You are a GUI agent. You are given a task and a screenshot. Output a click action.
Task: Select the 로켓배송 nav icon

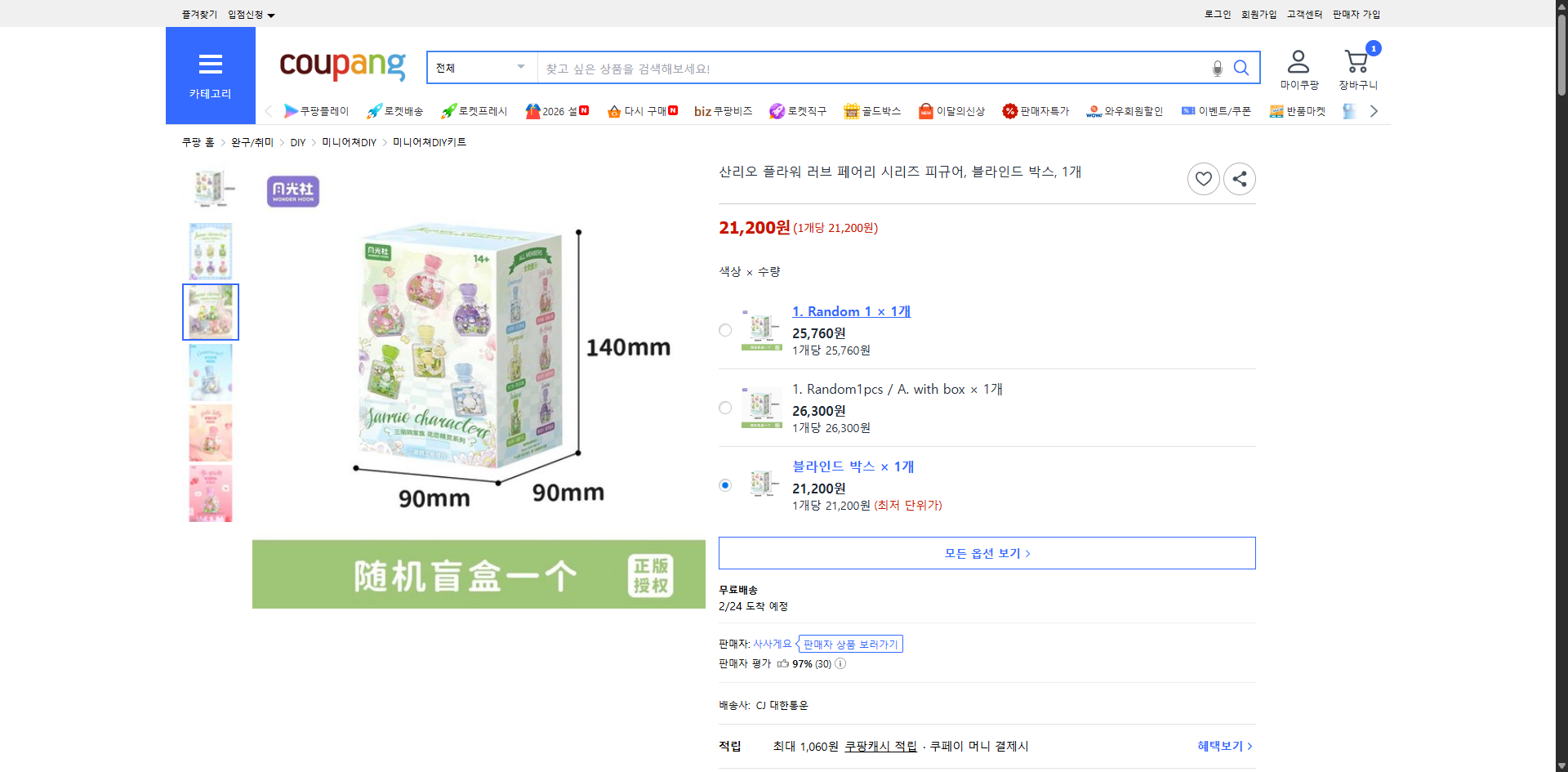coord(394,110)
